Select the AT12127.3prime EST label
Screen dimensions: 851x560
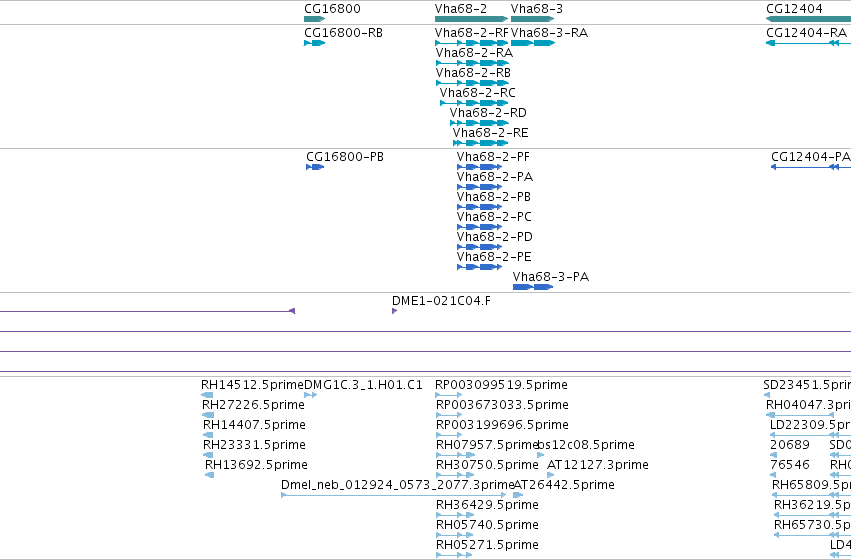(x=598, y=466)
